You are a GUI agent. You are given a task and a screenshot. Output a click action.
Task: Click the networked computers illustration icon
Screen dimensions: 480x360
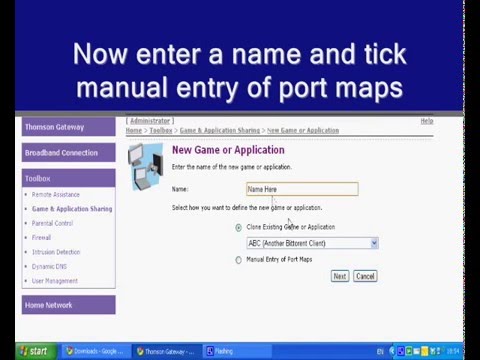146,167
